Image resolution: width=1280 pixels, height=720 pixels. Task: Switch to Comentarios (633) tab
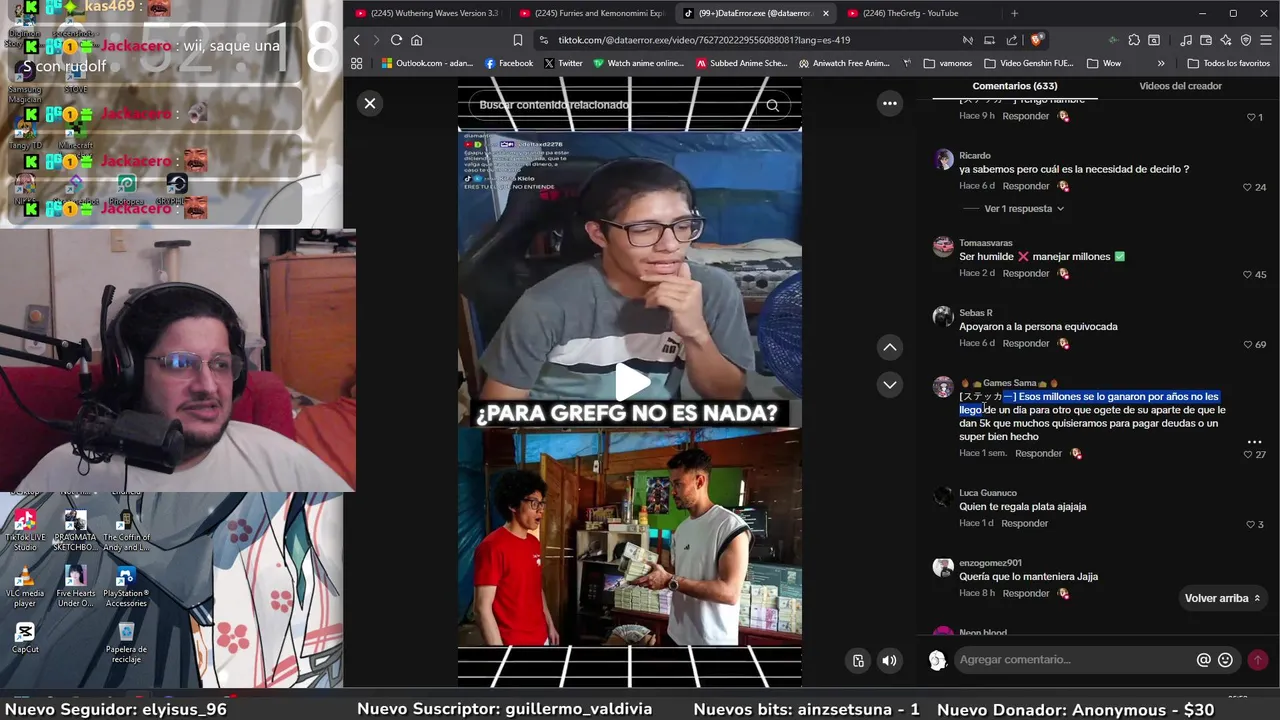pos(1014,86)
